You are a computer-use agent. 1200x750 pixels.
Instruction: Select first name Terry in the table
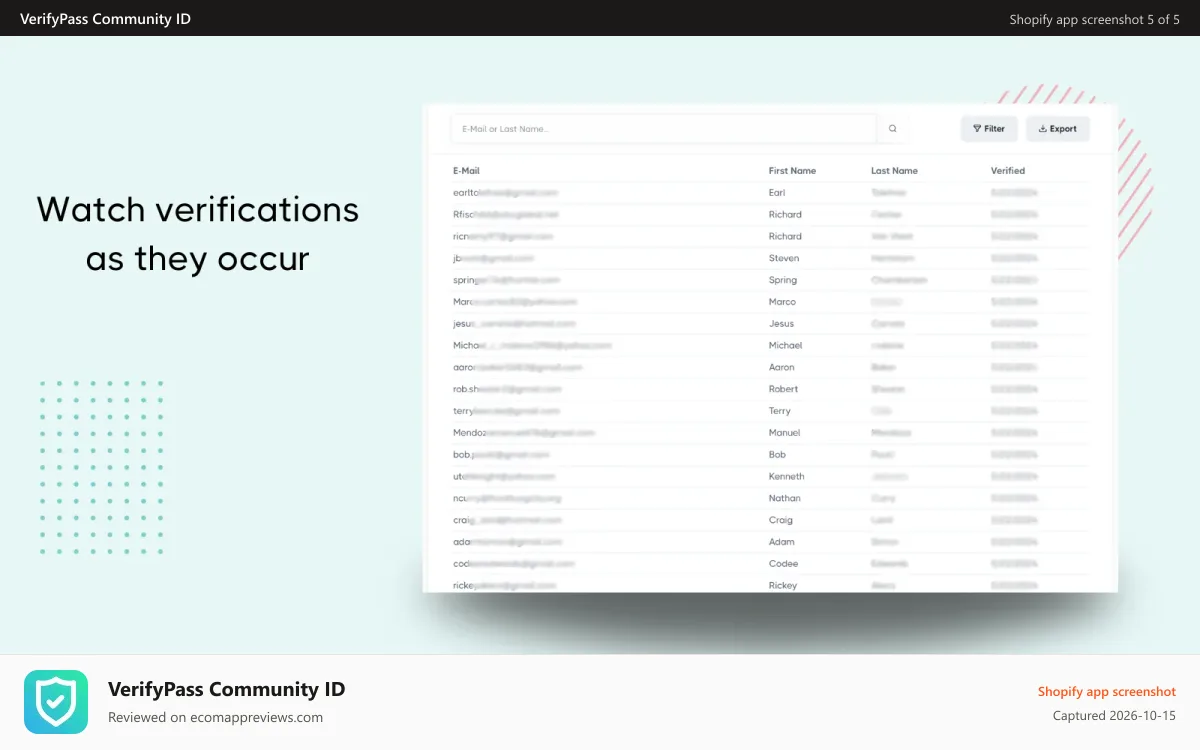coord(780,411)
